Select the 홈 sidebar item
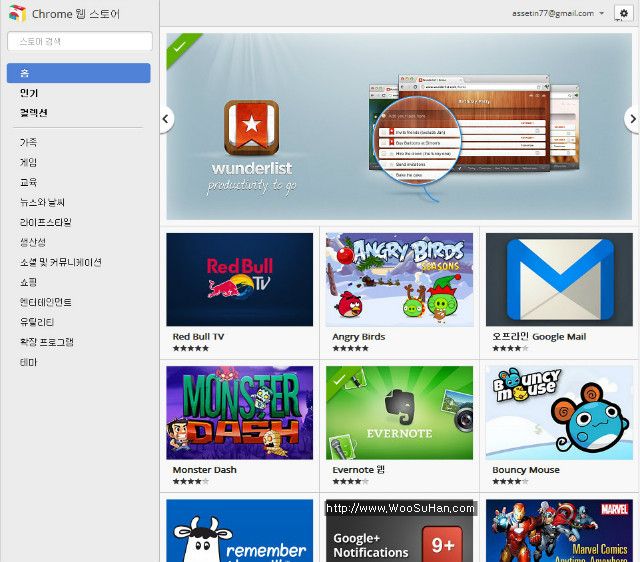640x562 pixels. point(78,73)
